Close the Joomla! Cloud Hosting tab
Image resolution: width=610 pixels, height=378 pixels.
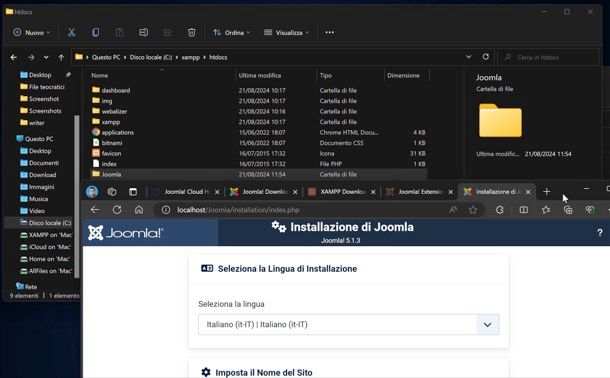(x=217, y=192)
